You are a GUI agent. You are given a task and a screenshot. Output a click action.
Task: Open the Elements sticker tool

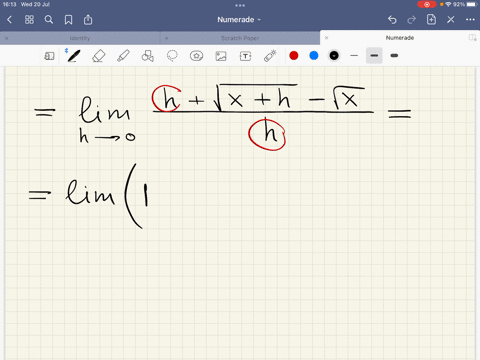[x=196, y=56]
